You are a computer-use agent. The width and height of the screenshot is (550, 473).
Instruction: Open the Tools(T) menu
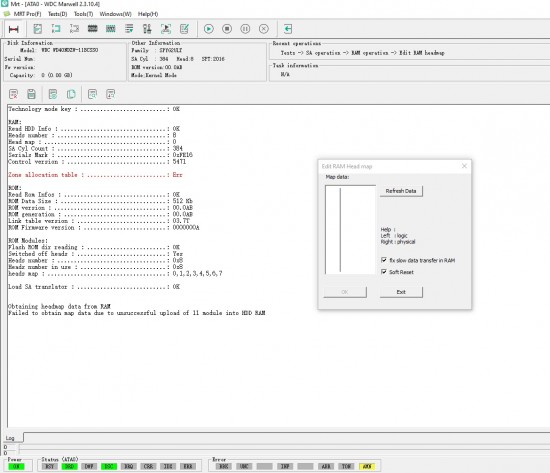coord(83,14)
